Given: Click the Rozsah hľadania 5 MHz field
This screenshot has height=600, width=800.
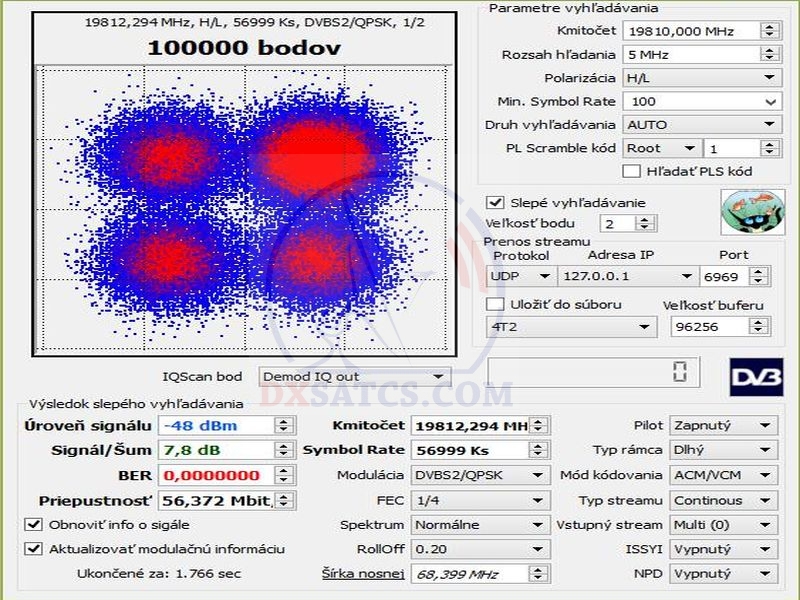Looking at the screenshot, I should click(x=690, y=55).
